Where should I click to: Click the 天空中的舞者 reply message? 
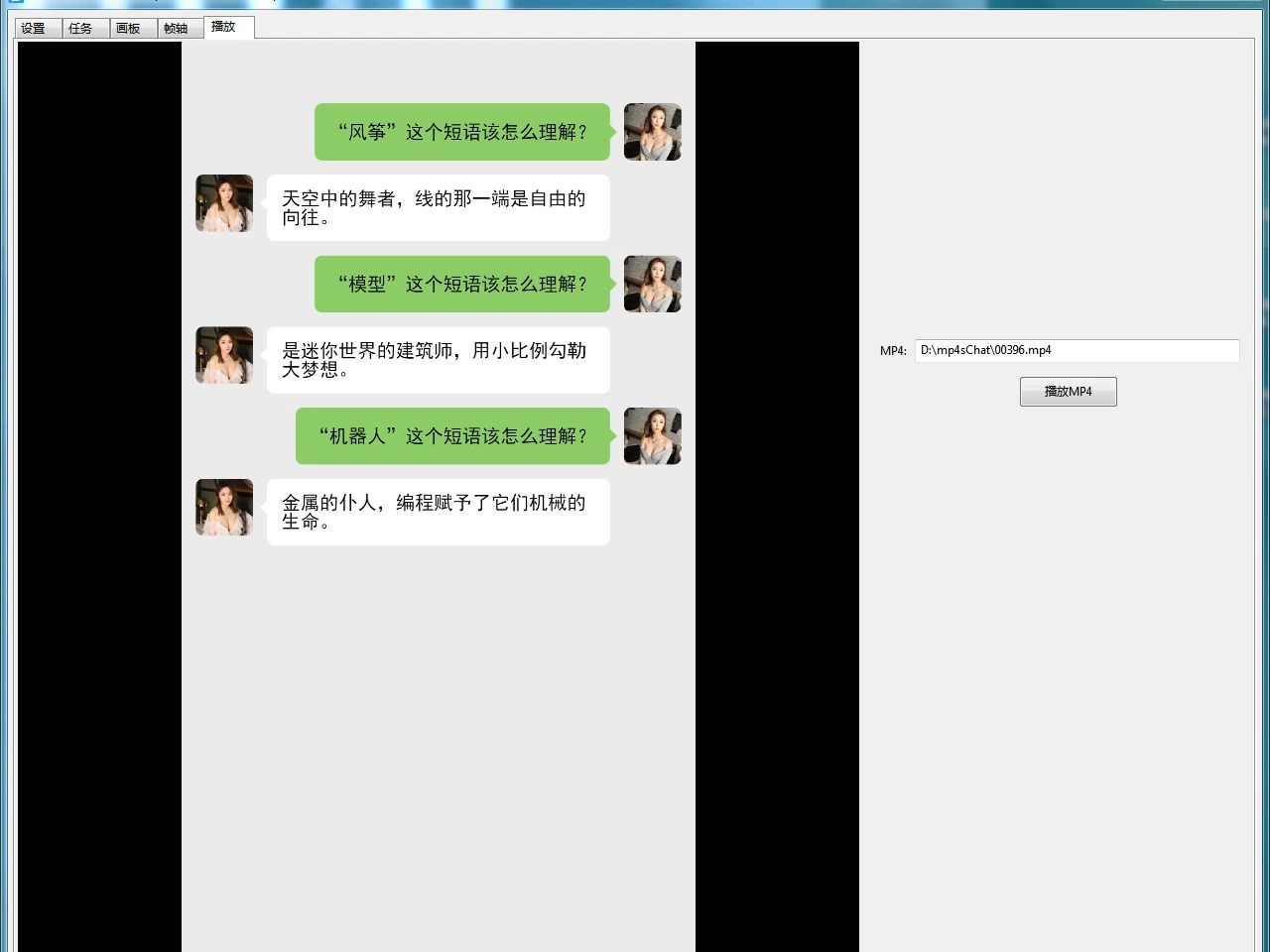pyautogui.click(x=438, y=208)
